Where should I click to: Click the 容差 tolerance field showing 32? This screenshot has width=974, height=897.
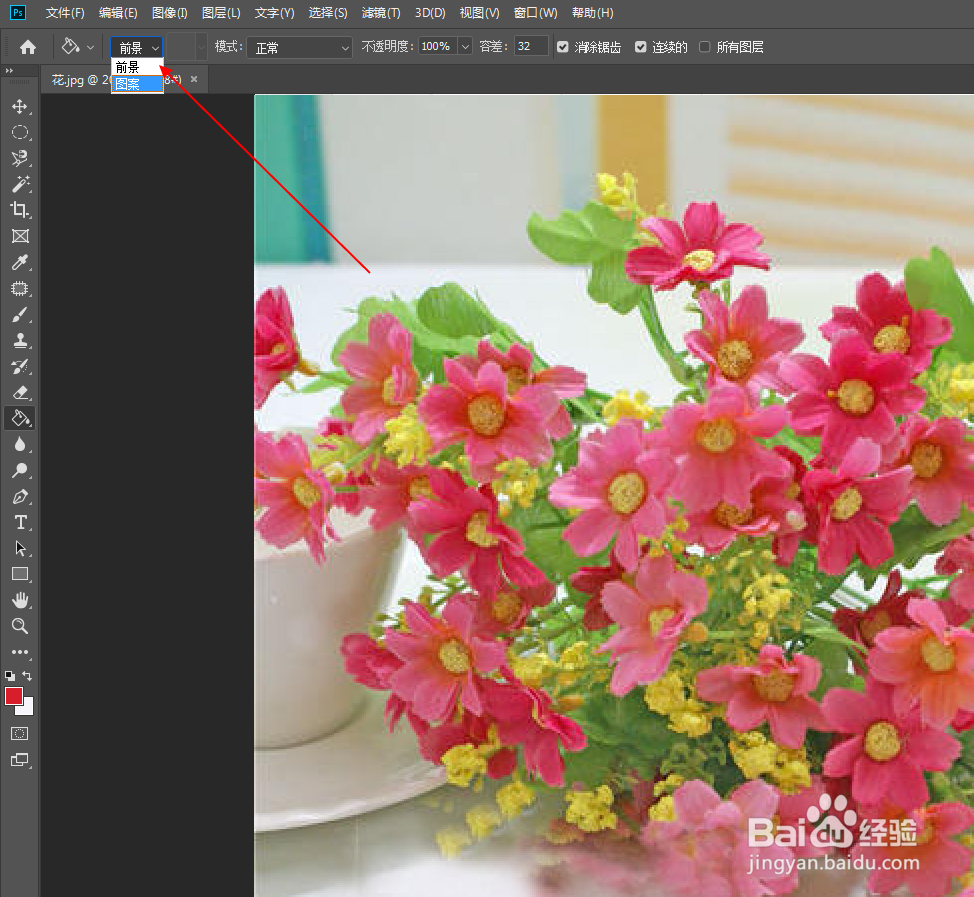click(530, 47)
